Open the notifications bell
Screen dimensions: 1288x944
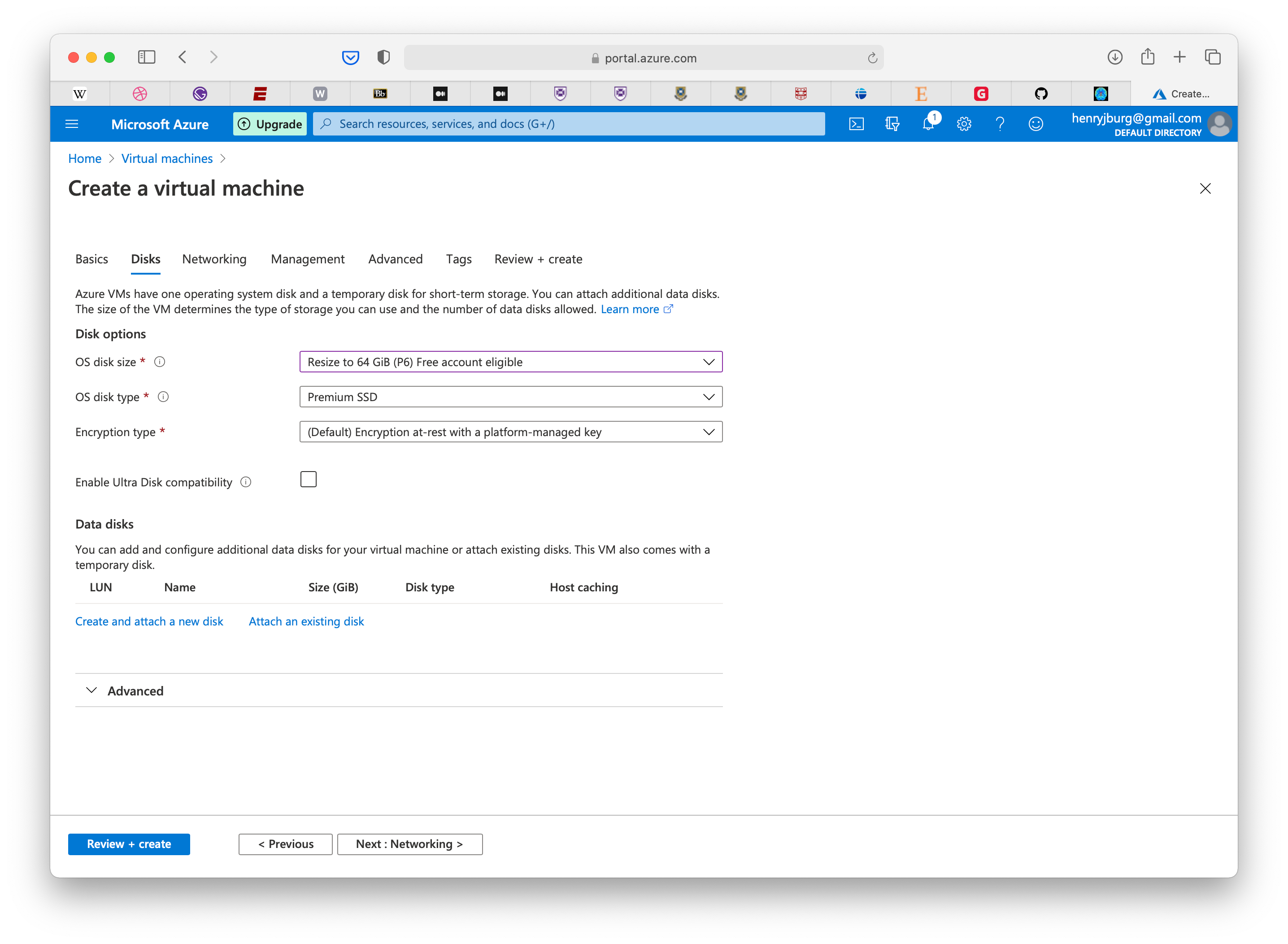tap(928, 124)
